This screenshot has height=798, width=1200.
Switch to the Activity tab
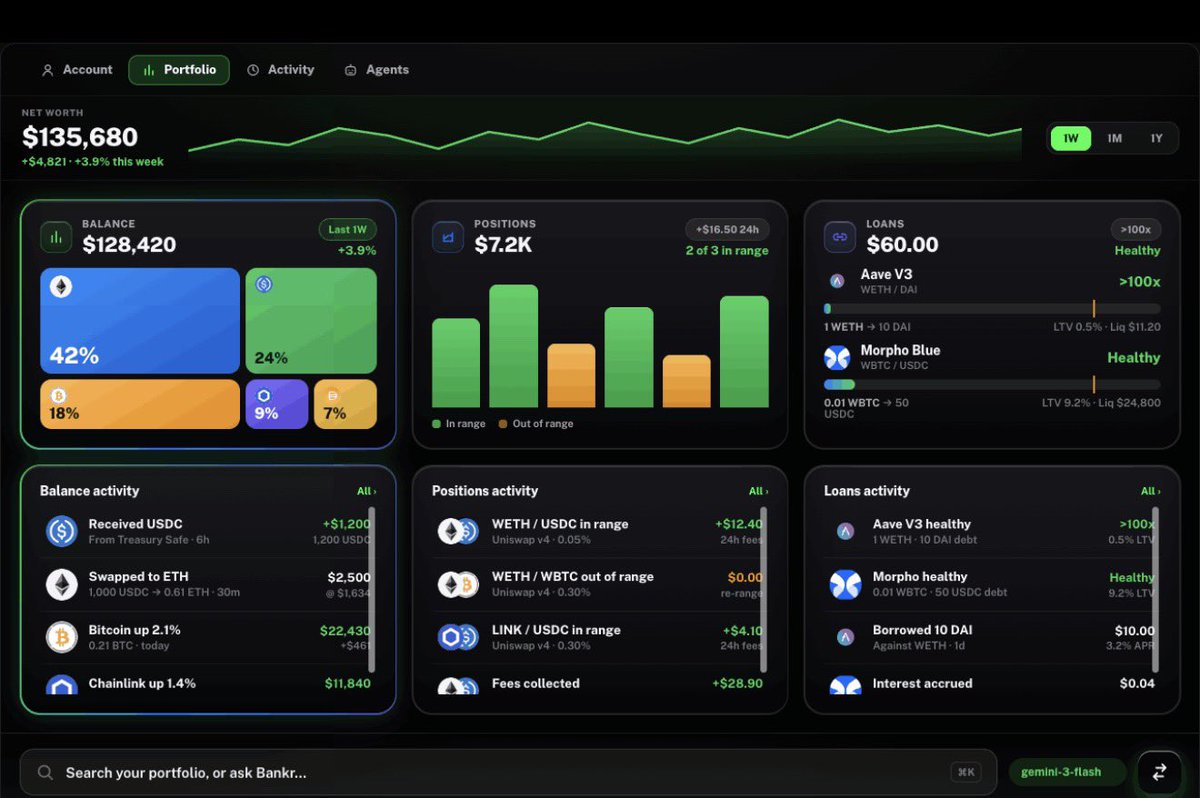pyautogui.click(x=281, y=70)
